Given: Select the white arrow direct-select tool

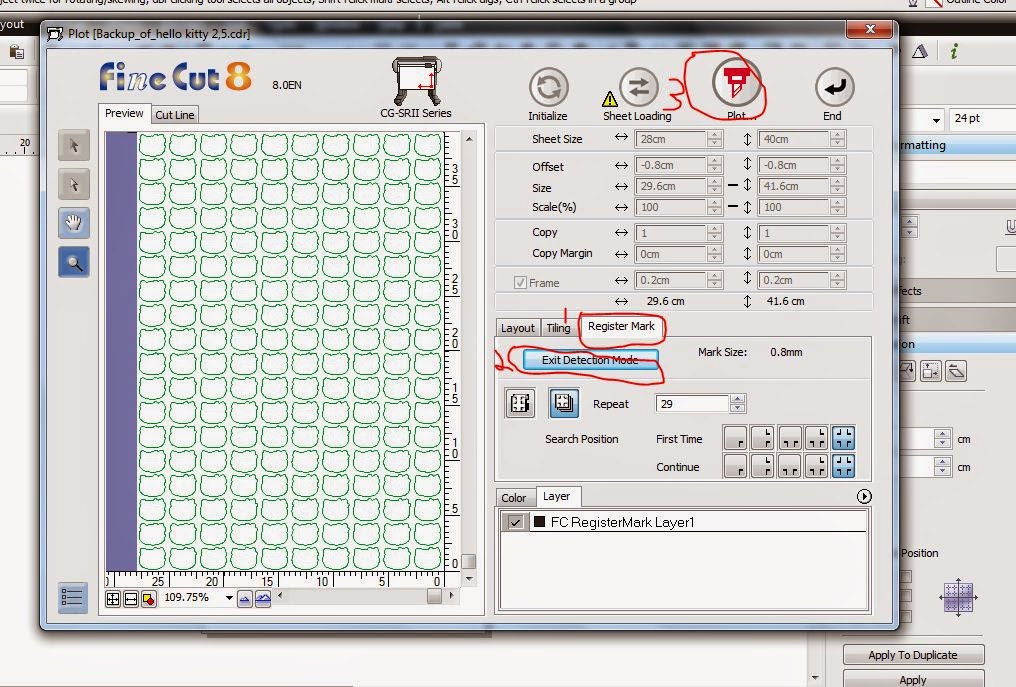Looking at the screenshot, I should coord(73,185).
